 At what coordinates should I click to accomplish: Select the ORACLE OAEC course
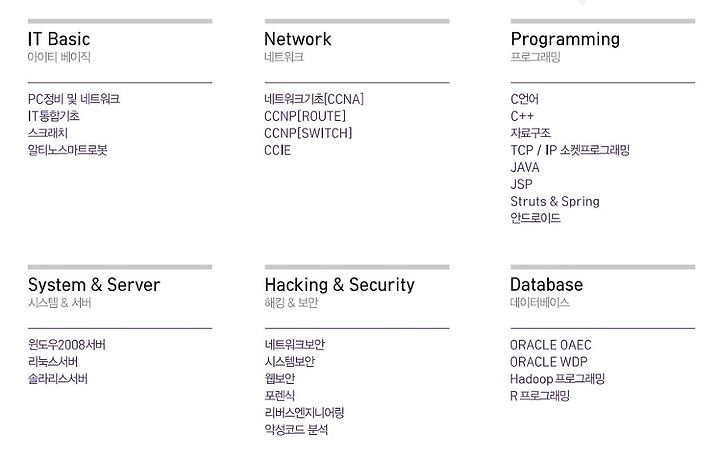[551, 345]
